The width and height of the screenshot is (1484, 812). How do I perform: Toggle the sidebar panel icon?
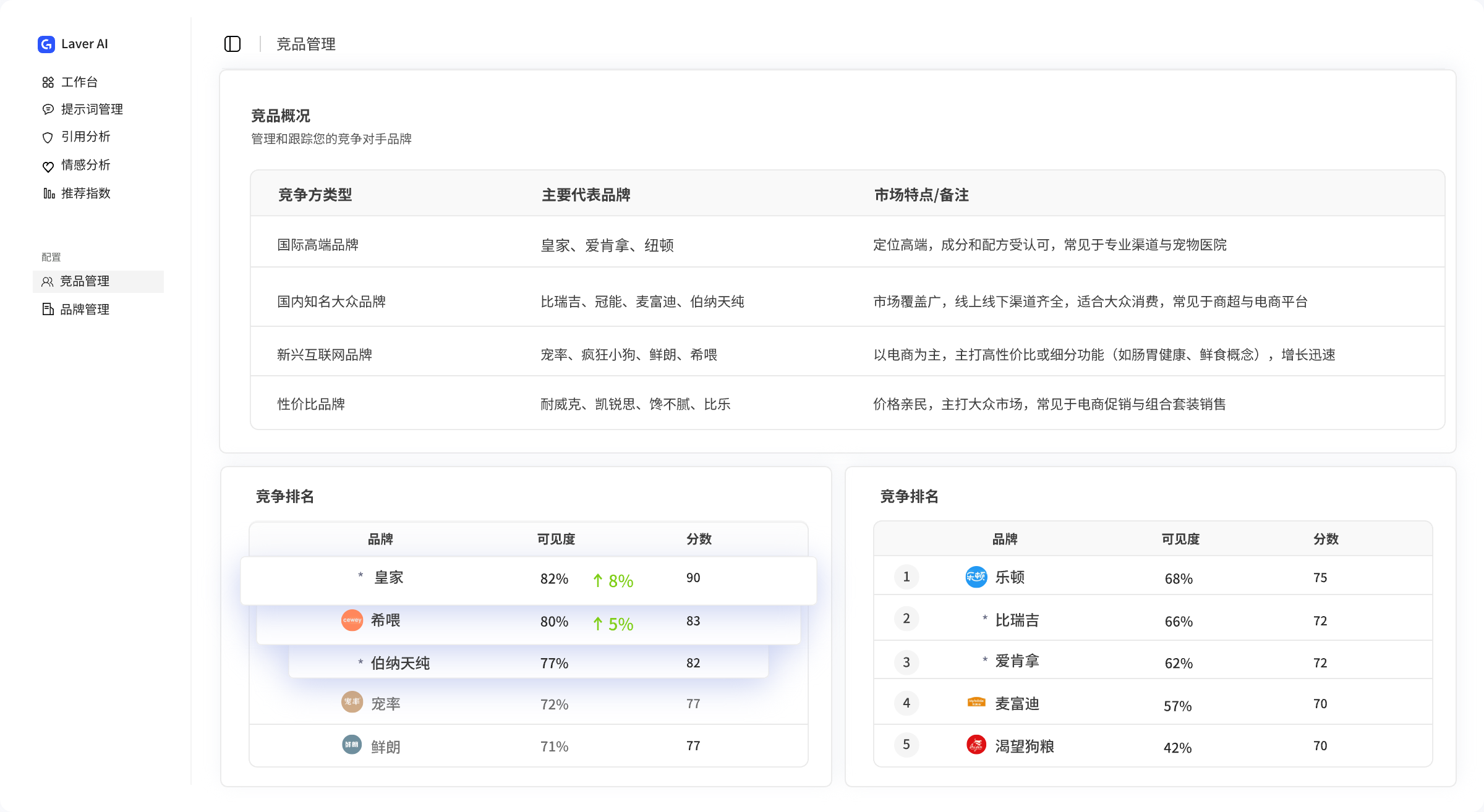pyautogui.click(x=232, y=44)
